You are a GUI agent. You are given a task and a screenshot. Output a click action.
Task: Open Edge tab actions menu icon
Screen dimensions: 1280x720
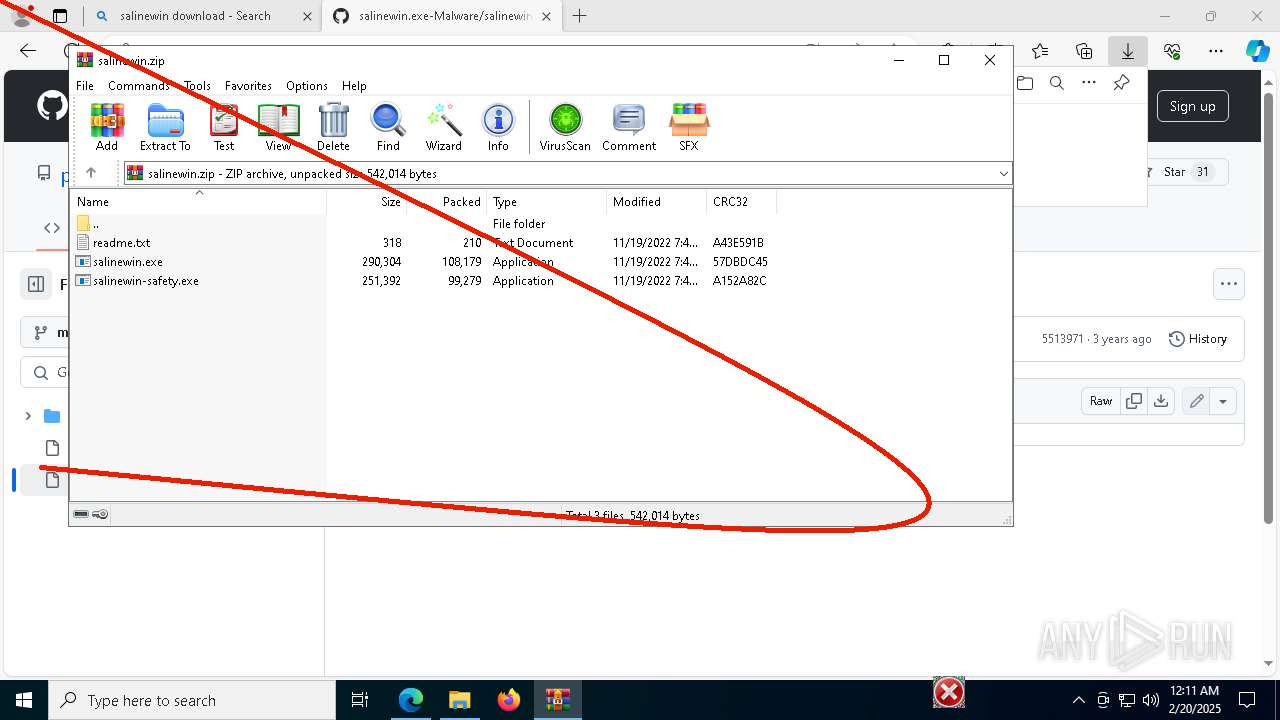60,16
